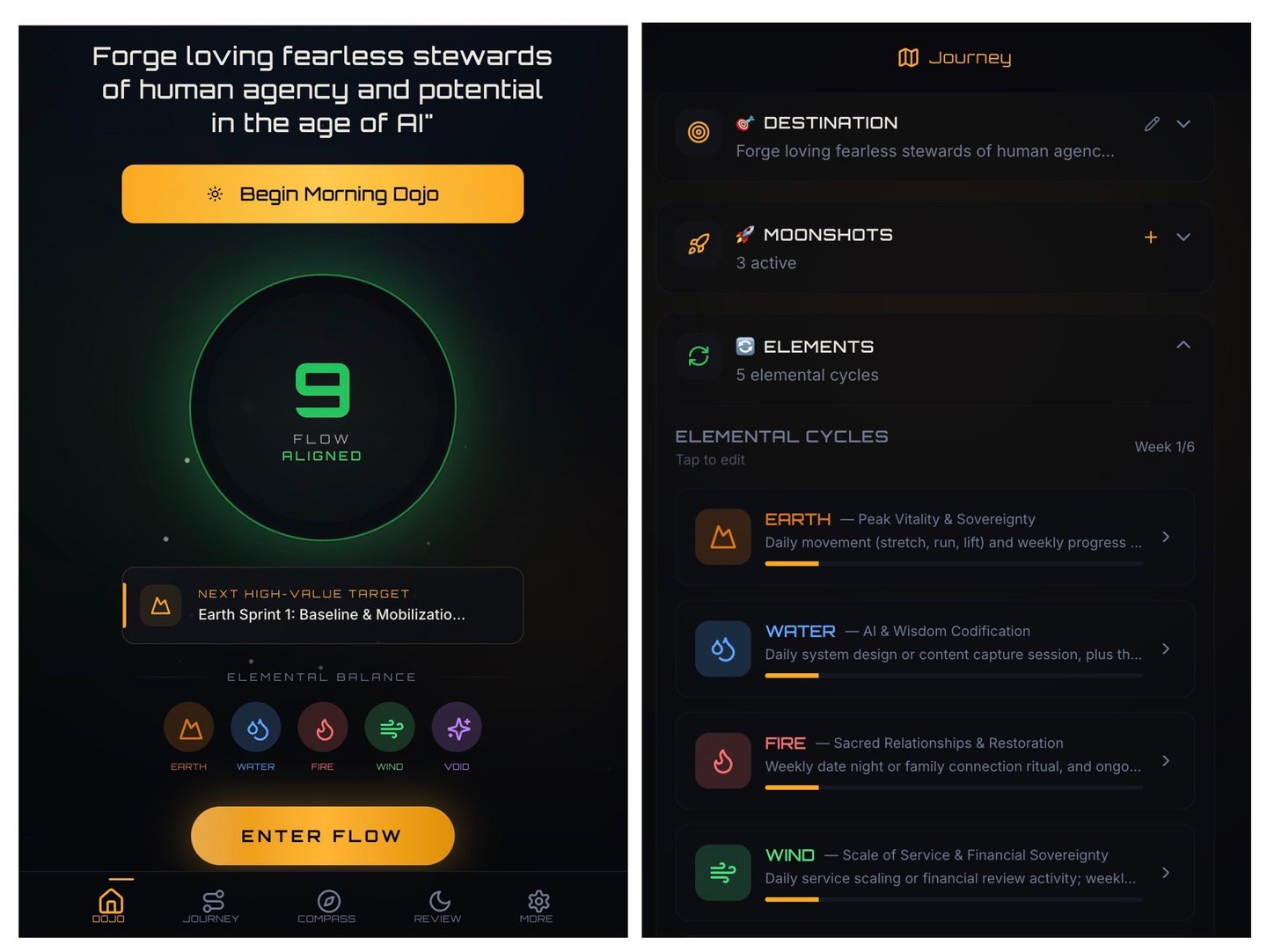The width and height of the screenshot is (1267, 952).
Task: Add a new moonshot with plus icon
Action: (x=1150, y=237)
